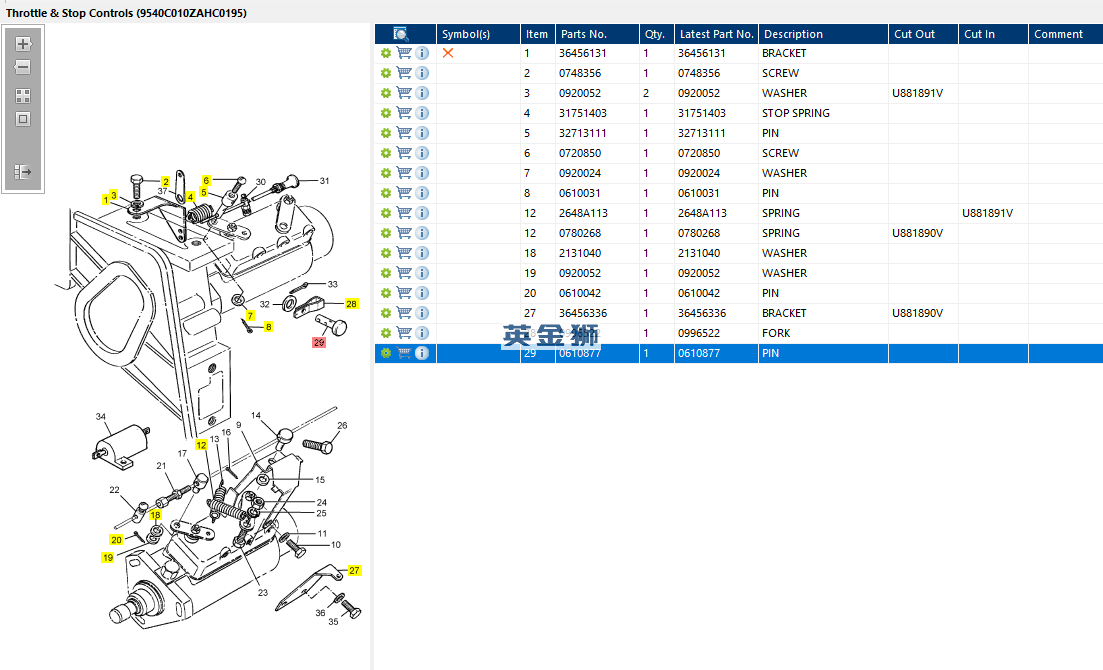Add BRACKET 36456131 to cart
The height and width of the screenshot is (670, 1103).
pyautogui.click(x=404, y=53)
